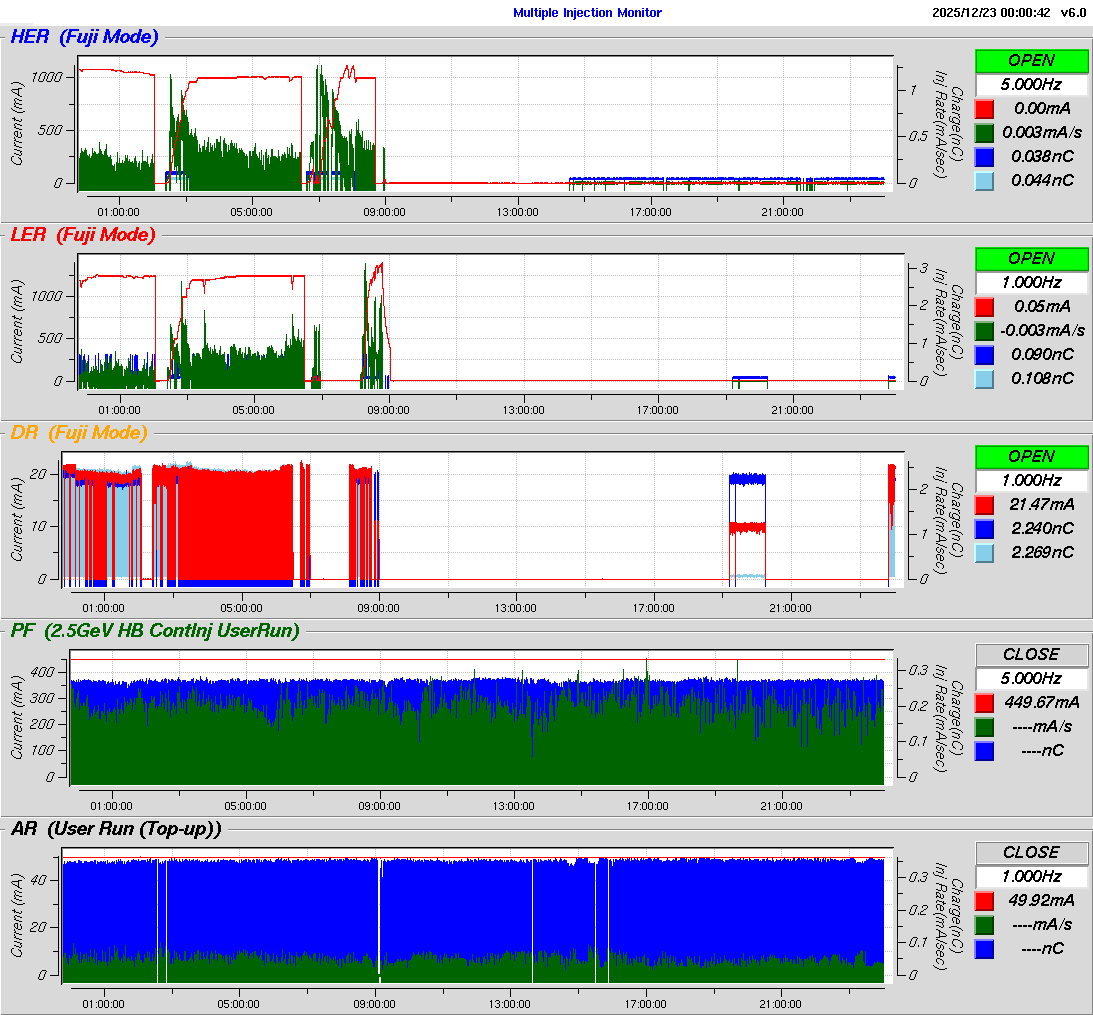Click the PF dark green rate swatch

point(984,726)
